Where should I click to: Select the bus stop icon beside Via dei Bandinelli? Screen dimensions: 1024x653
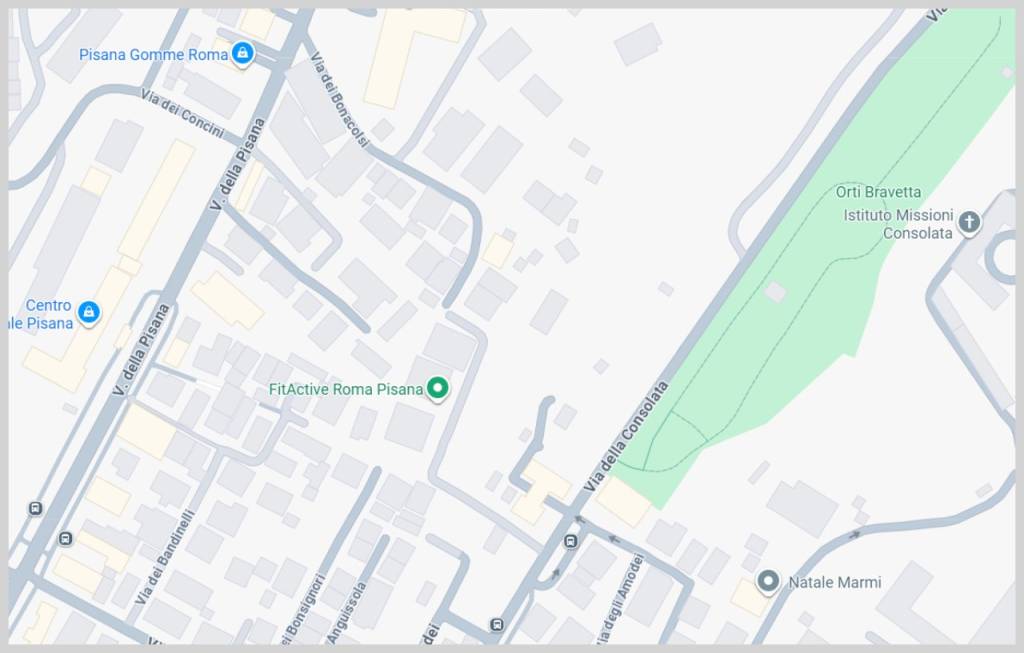click(65, 539)
